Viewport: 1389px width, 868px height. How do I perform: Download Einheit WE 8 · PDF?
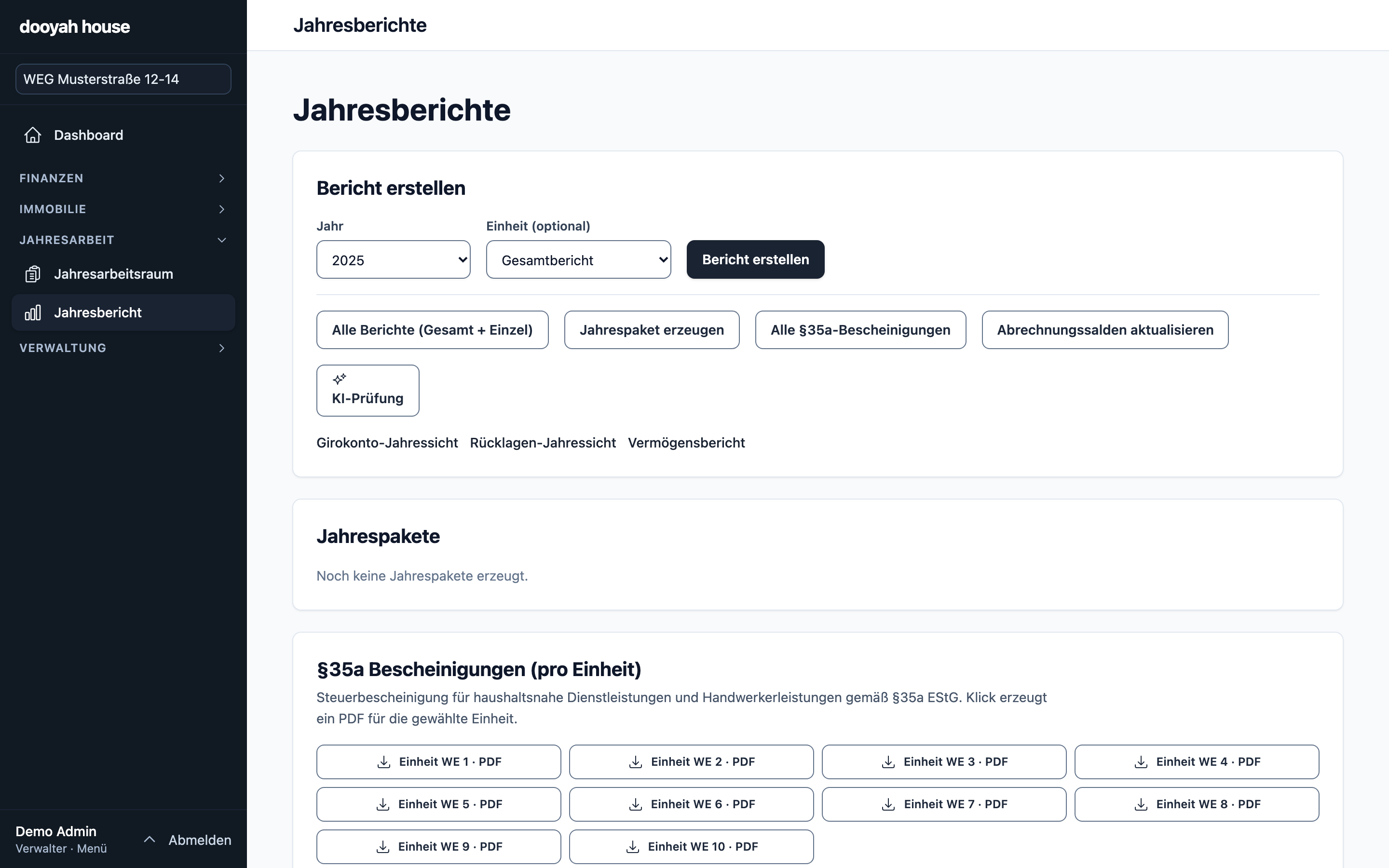pos(1197,804)
